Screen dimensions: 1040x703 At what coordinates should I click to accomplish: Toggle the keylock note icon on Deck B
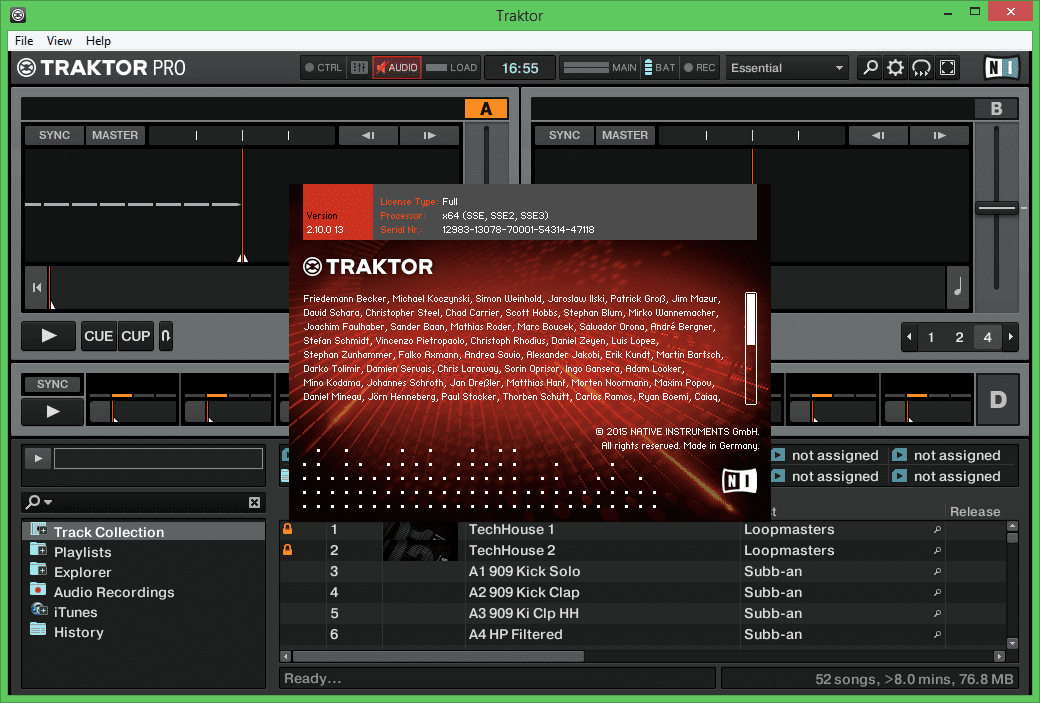click(958, 287)
